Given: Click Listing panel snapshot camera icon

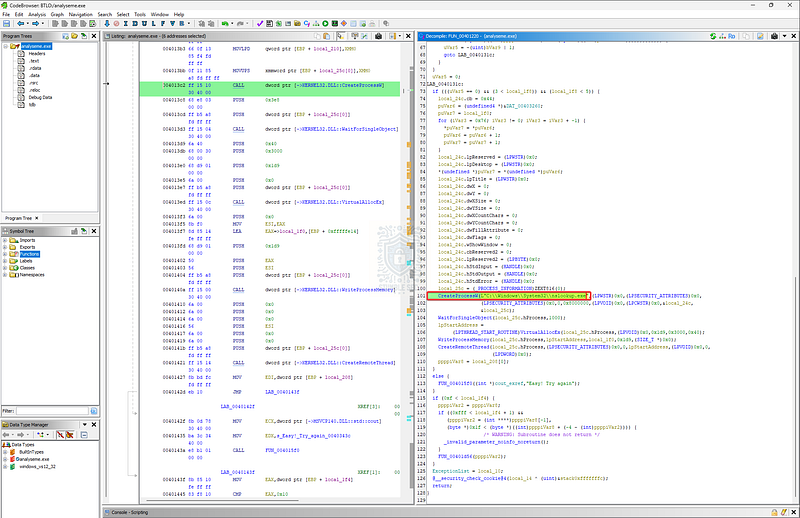Looking at the screenshot, I should point(378,36).
